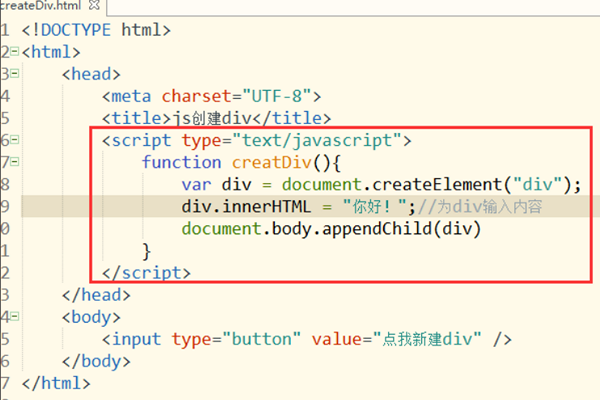Screen dimensions: 600x400
Task: Click the function keyword on line 7
Action: [181, 162]
